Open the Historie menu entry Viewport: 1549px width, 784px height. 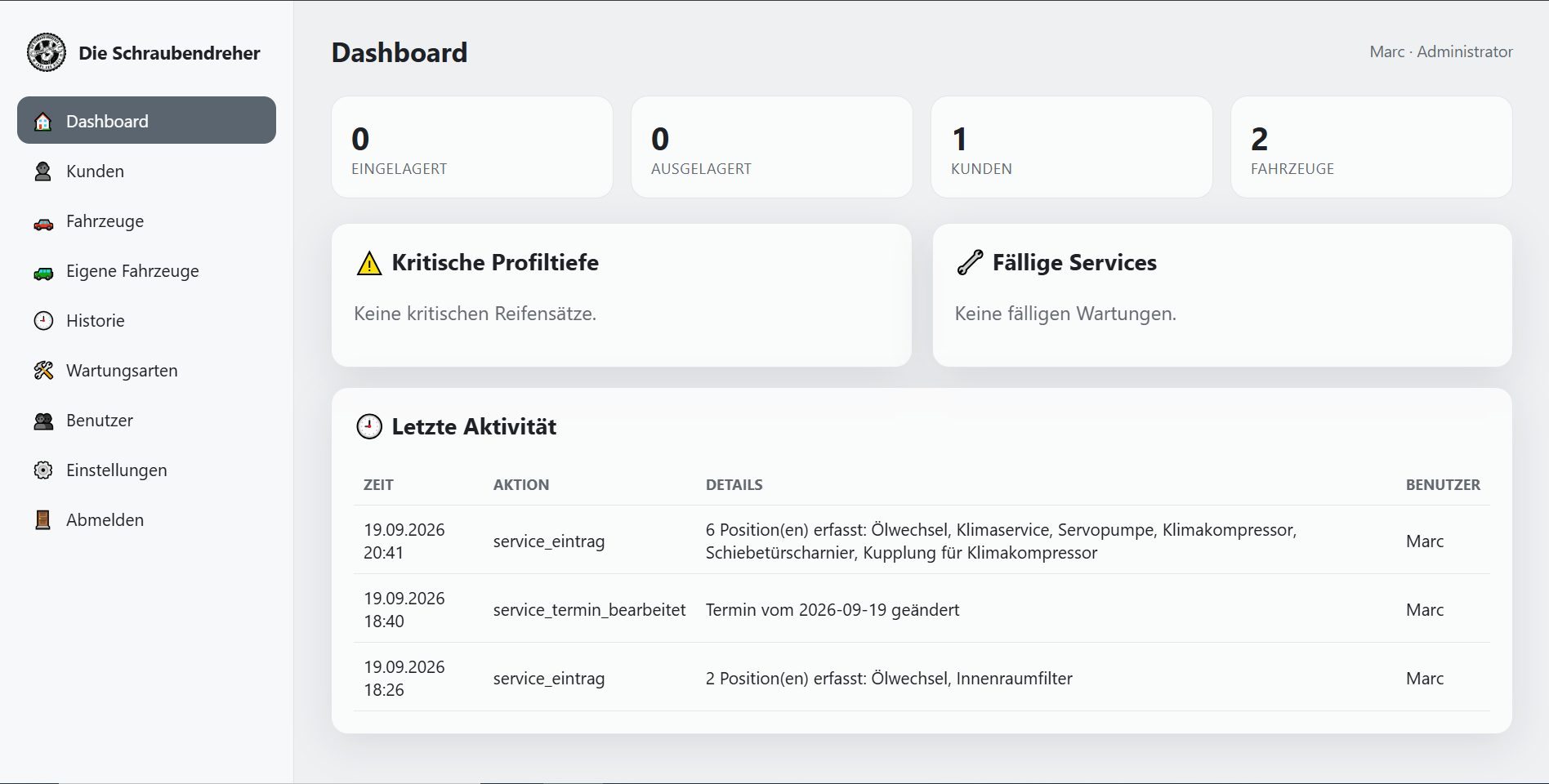click(x=146, y=321)
